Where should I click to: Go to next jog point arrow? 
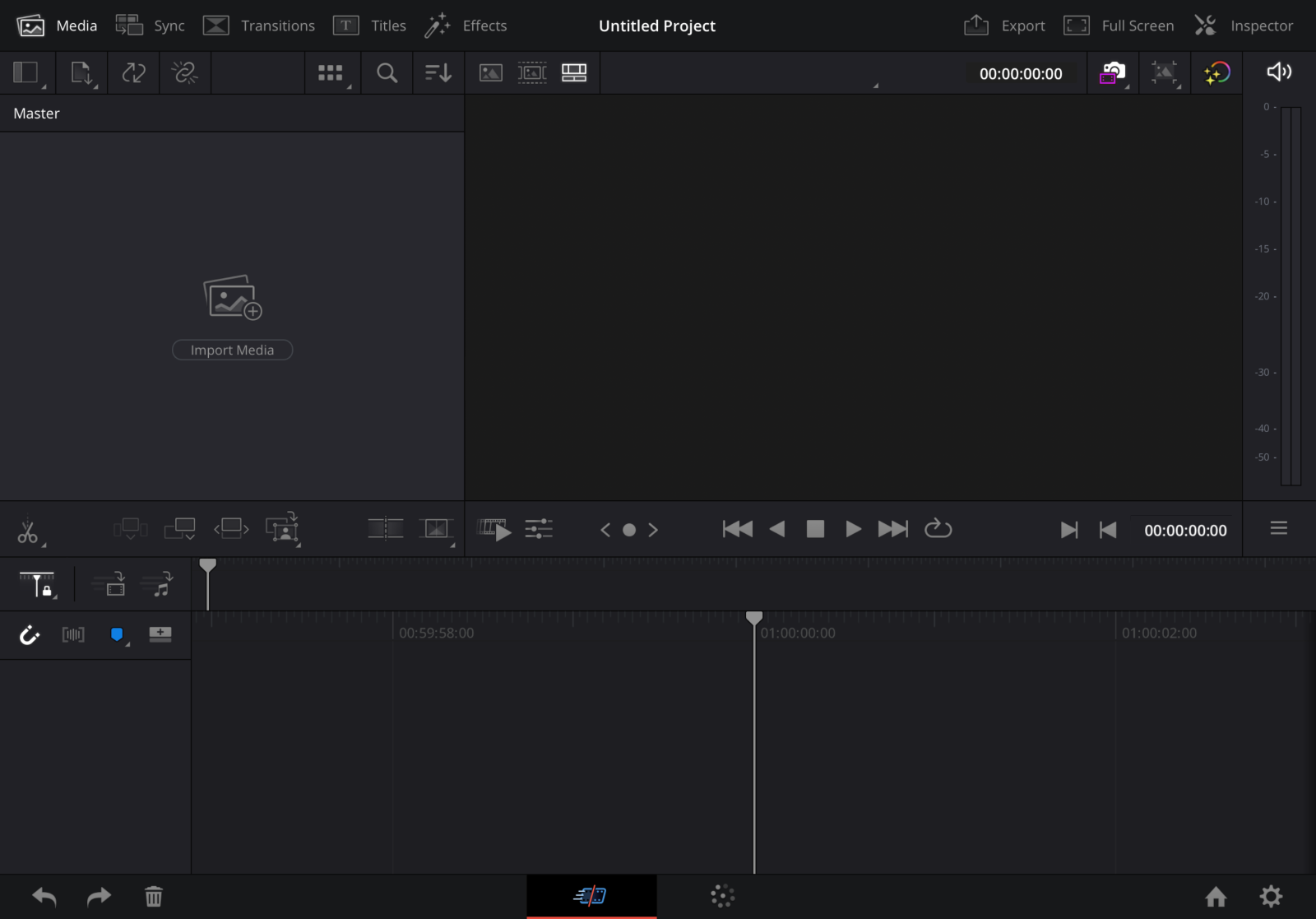pos(653,530)
